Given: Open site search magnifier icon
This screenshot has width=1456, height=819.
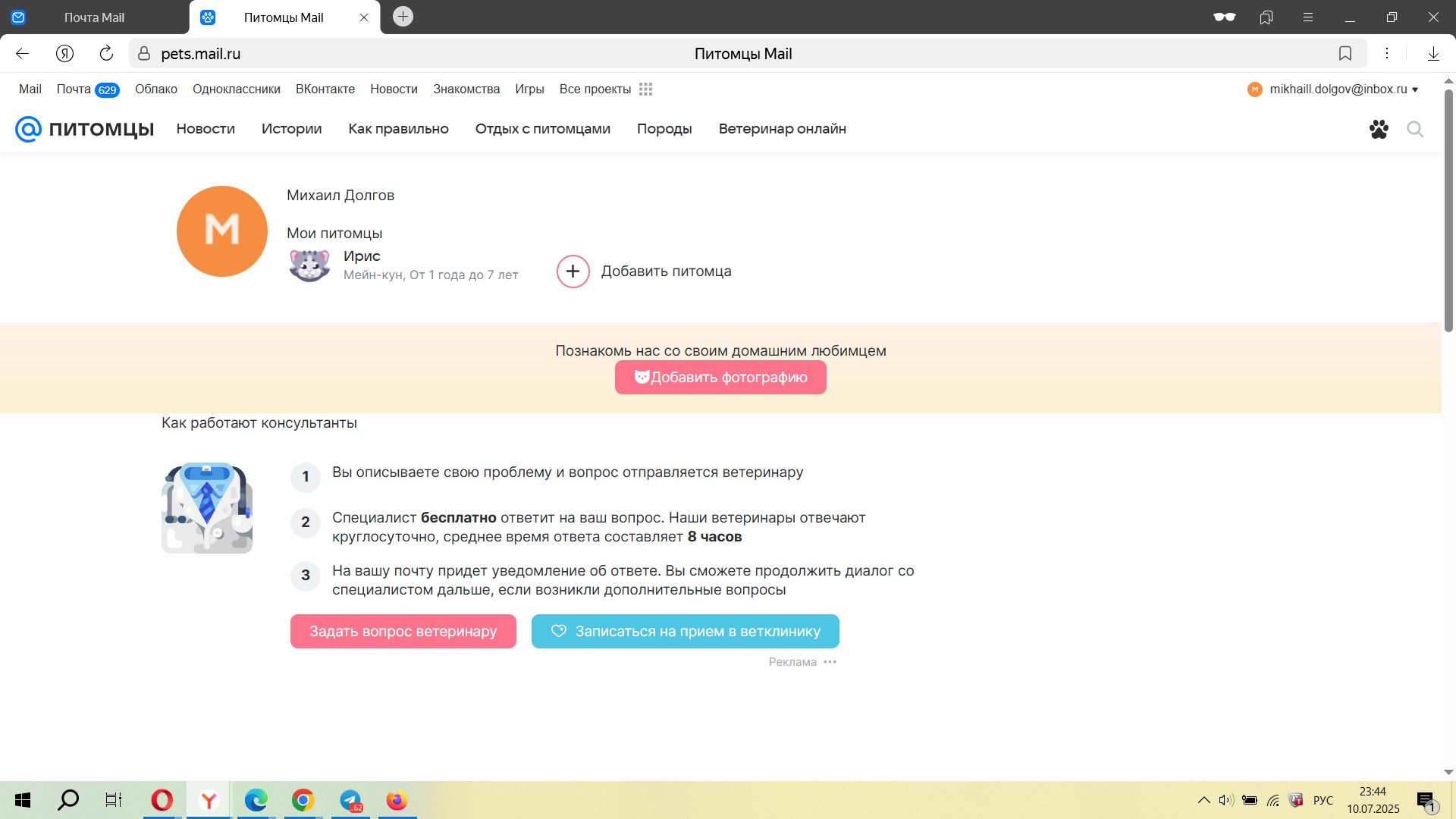Looking at the screenshot, I should coord(1415,129).
